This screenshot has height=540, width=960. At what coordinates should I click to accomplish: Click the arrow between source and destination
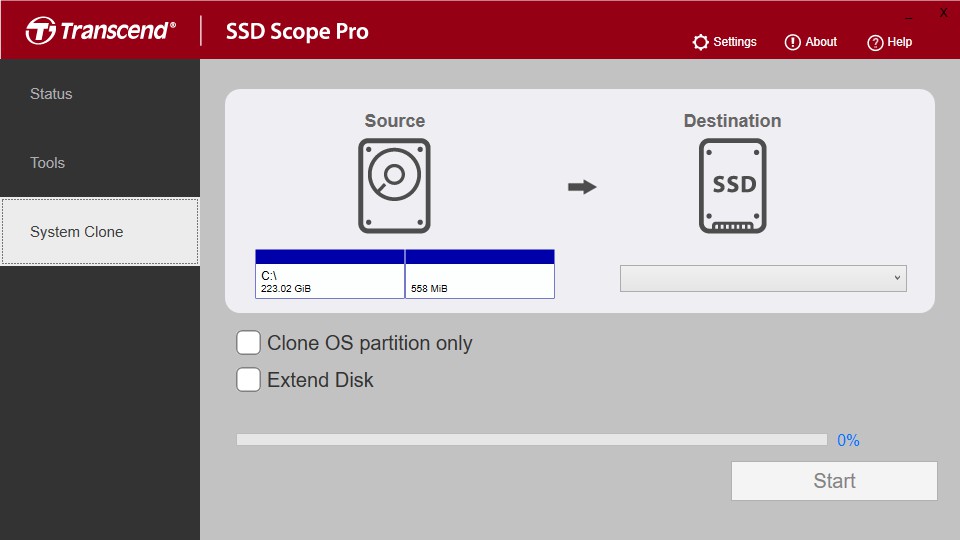(582, 187)
